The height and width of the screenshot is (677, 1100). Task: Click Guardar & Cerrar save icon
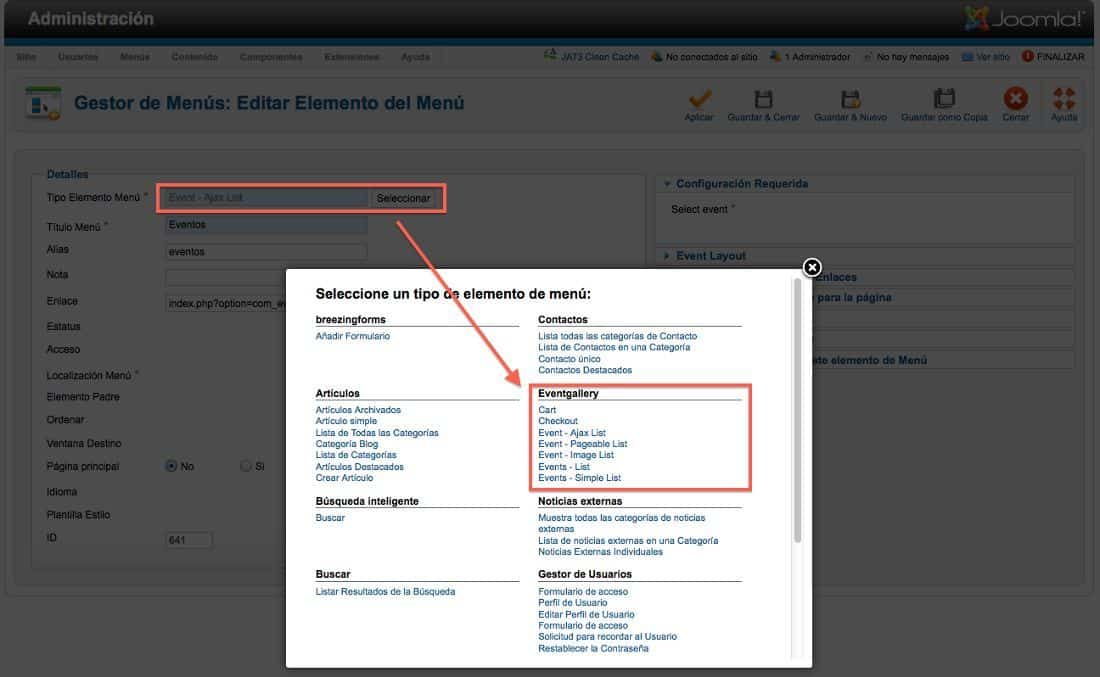coord(763,98)
